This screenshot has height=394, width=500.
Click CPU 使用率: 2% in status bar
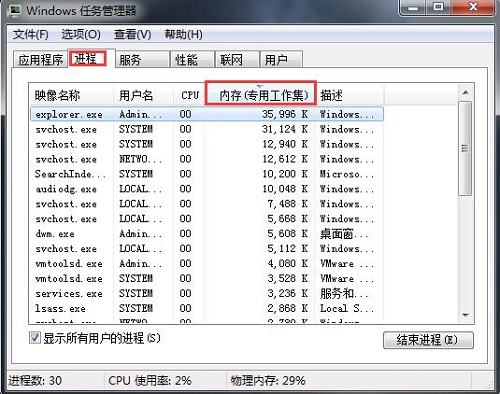pos(150,380)
